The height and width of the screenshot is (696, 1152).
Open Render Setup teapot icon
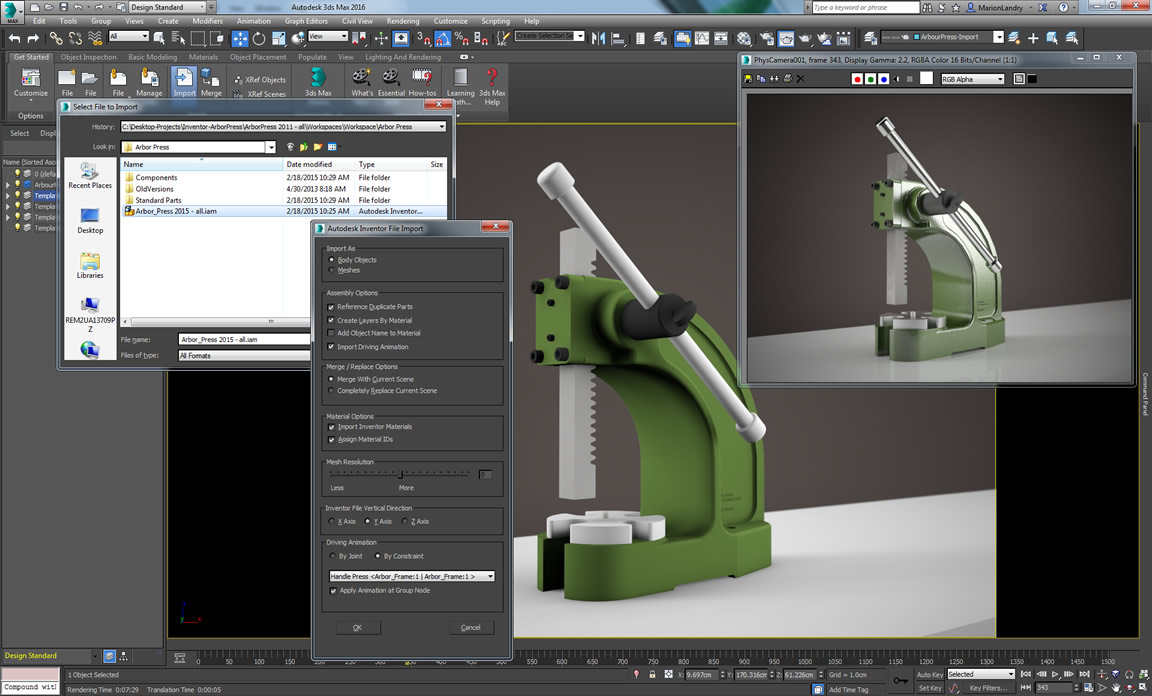pyautogui.click(x=767, y=38)
